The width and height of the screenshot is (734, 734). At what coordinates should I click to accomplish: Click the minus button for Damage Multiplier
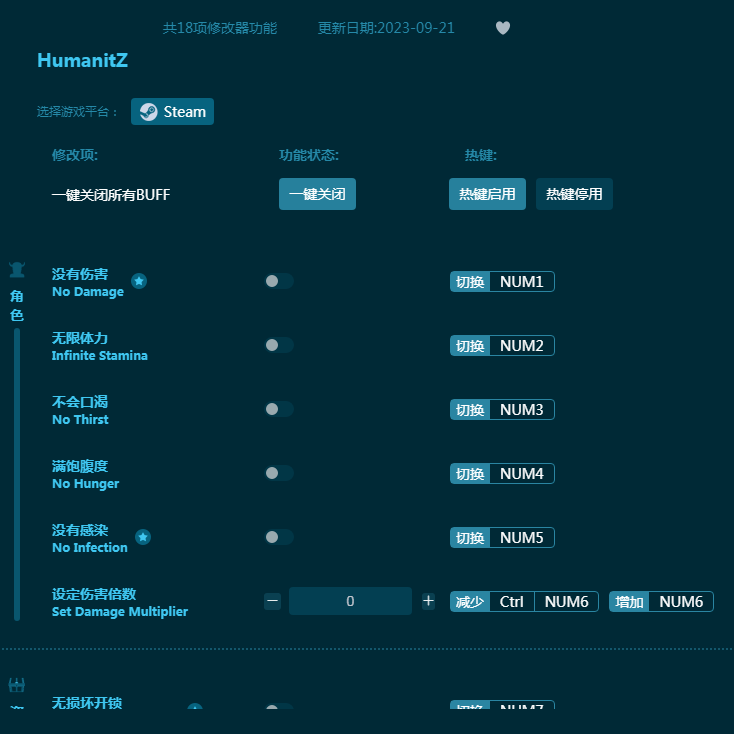(x=272, y=601)
